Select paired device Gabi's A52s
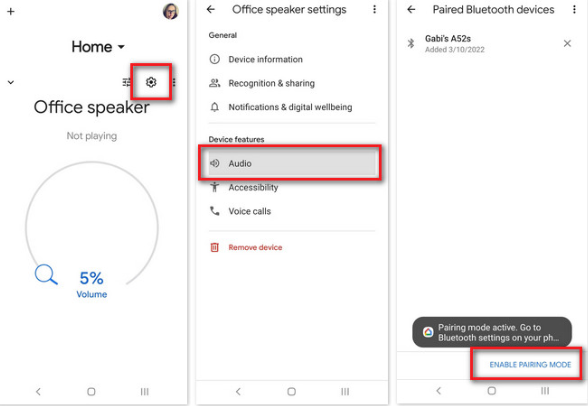This screenshot has width=588, height=406. tap(491, 44)
